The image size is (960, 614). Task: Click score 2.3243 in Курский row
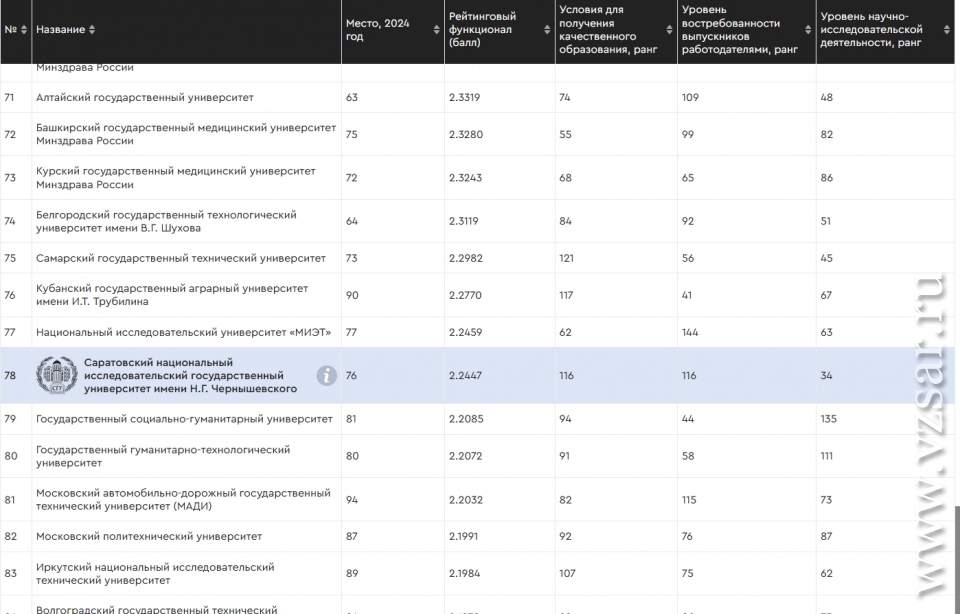465,178
